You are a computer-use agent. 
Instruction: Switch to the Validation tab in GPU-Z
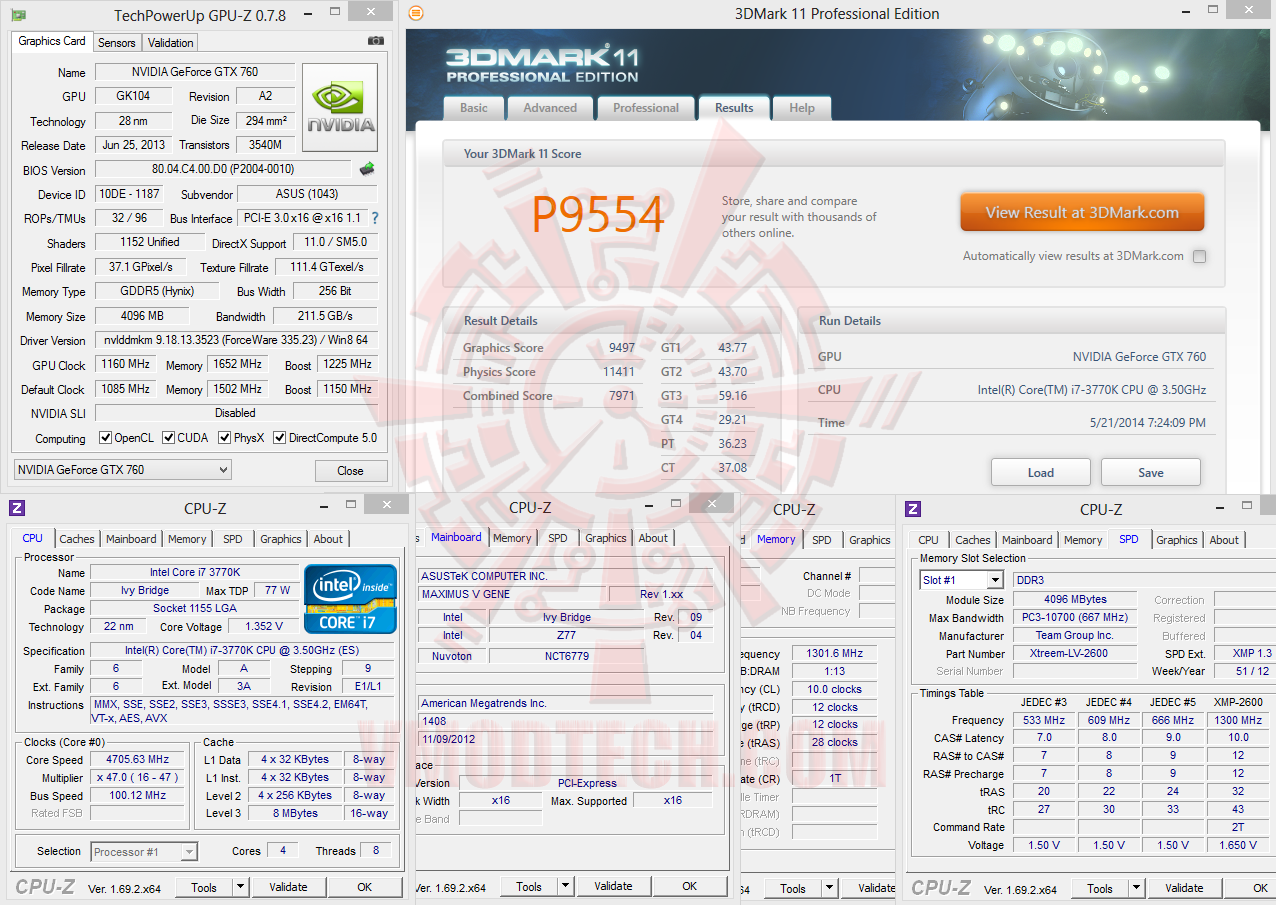pos(171,43)
